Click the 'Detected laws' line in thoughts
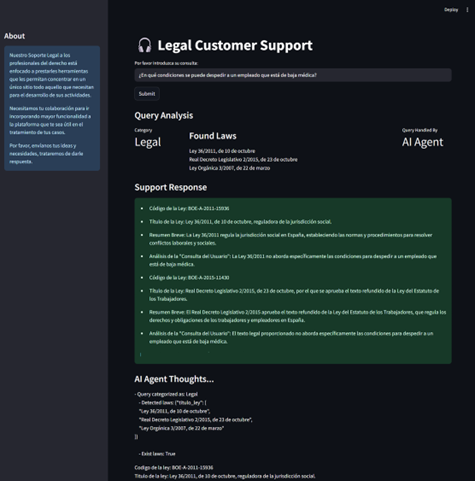 pyautogui.click(x=172, y=403)
